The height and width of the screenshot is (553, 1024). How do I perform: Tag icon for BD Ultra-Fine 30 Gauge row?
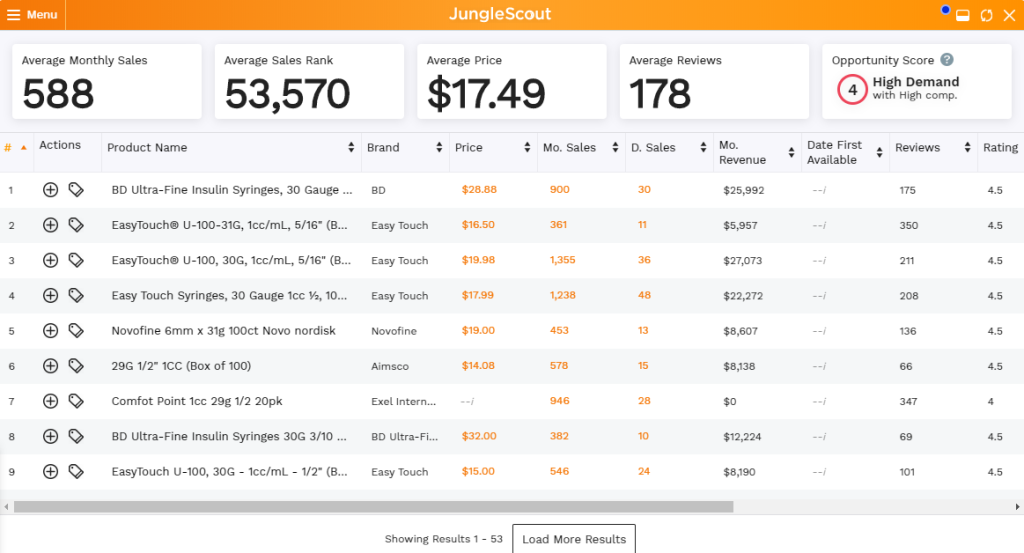point(76,190)
